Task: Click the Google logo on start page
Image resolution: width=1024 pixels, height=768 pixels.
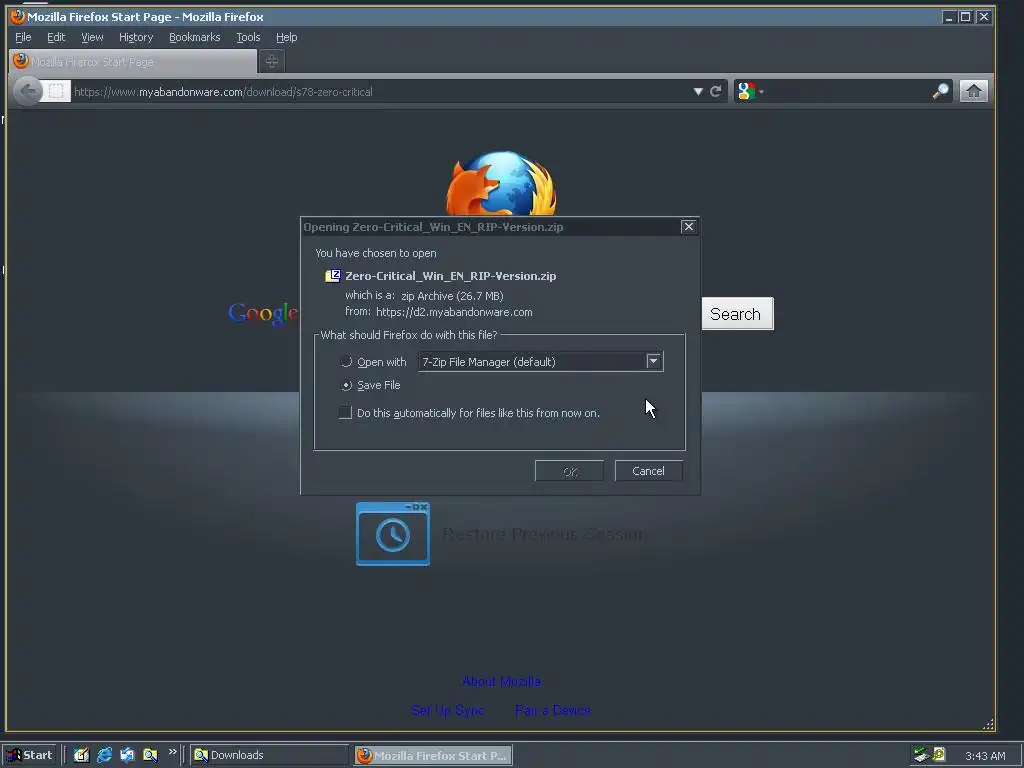Action: [x=263, y=313]
